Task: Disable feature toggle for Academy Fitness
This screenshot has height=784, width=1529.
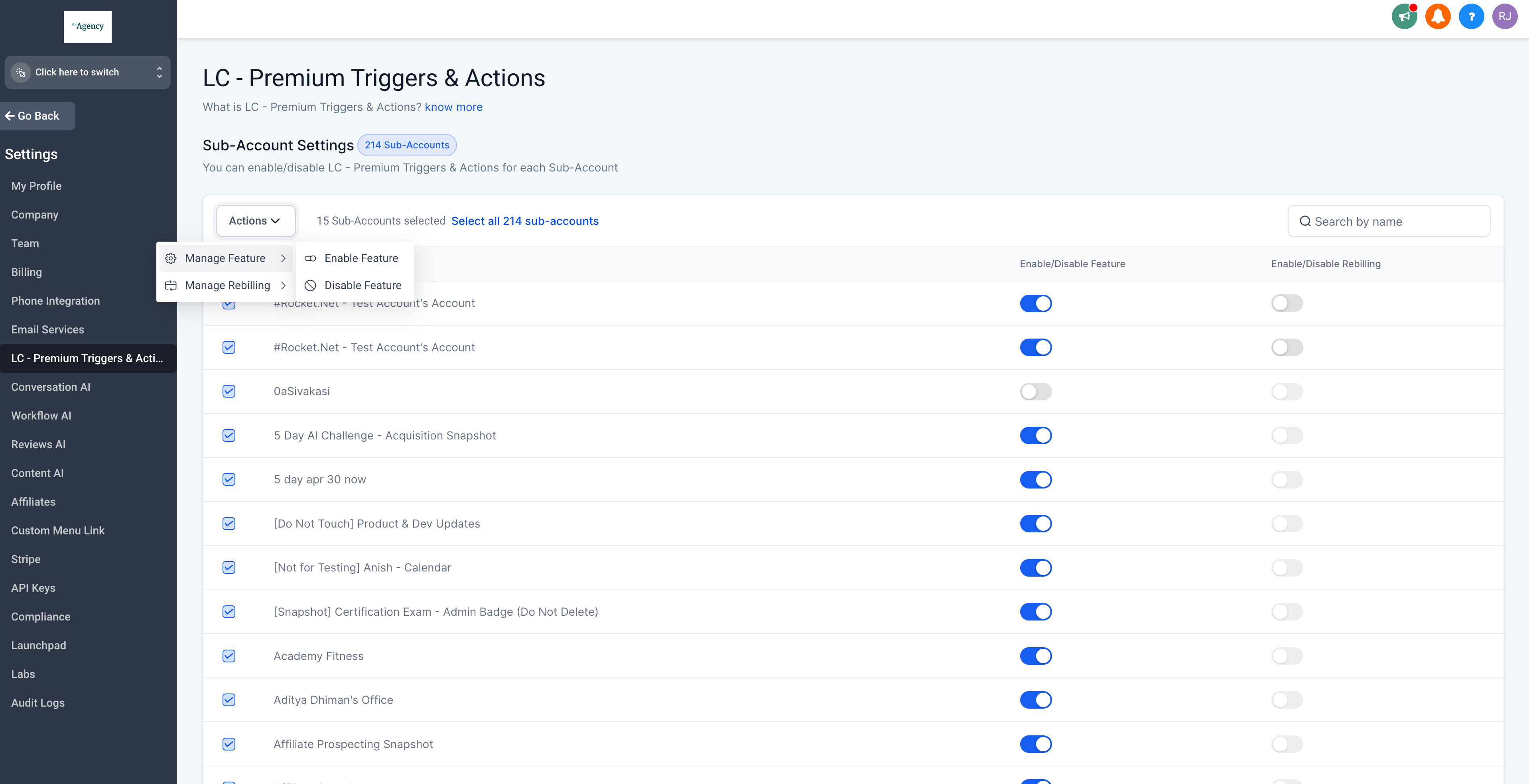Action: pos(1036,656)
